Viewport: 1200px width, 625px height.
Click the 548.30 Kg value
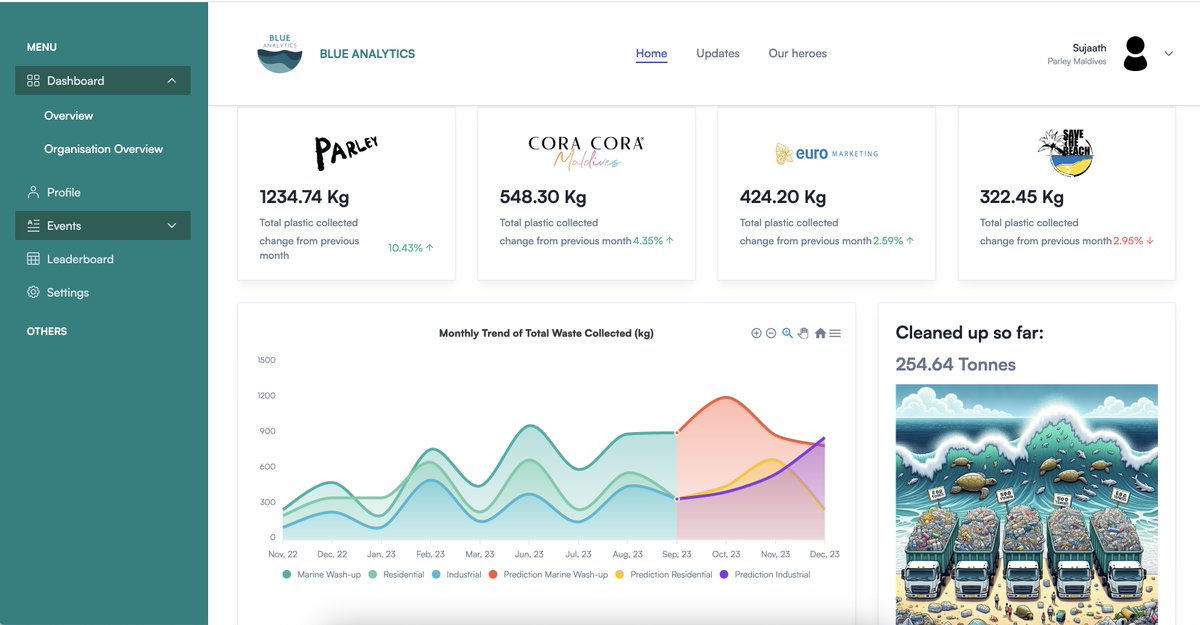point(543,197)
